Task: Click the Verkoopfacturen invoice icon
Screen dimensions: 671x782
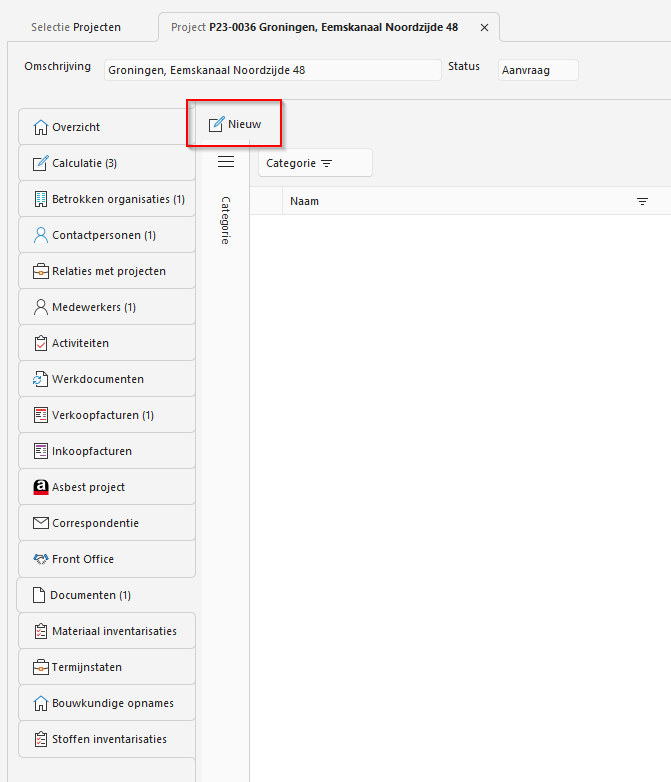Action: (x=40, y=415)
